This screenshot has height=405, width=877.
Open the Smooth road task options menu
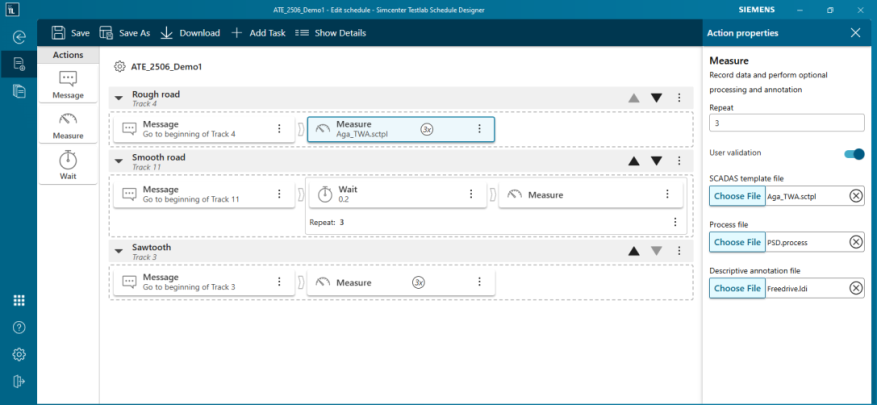pyautogui.click(x=679, y=161)
